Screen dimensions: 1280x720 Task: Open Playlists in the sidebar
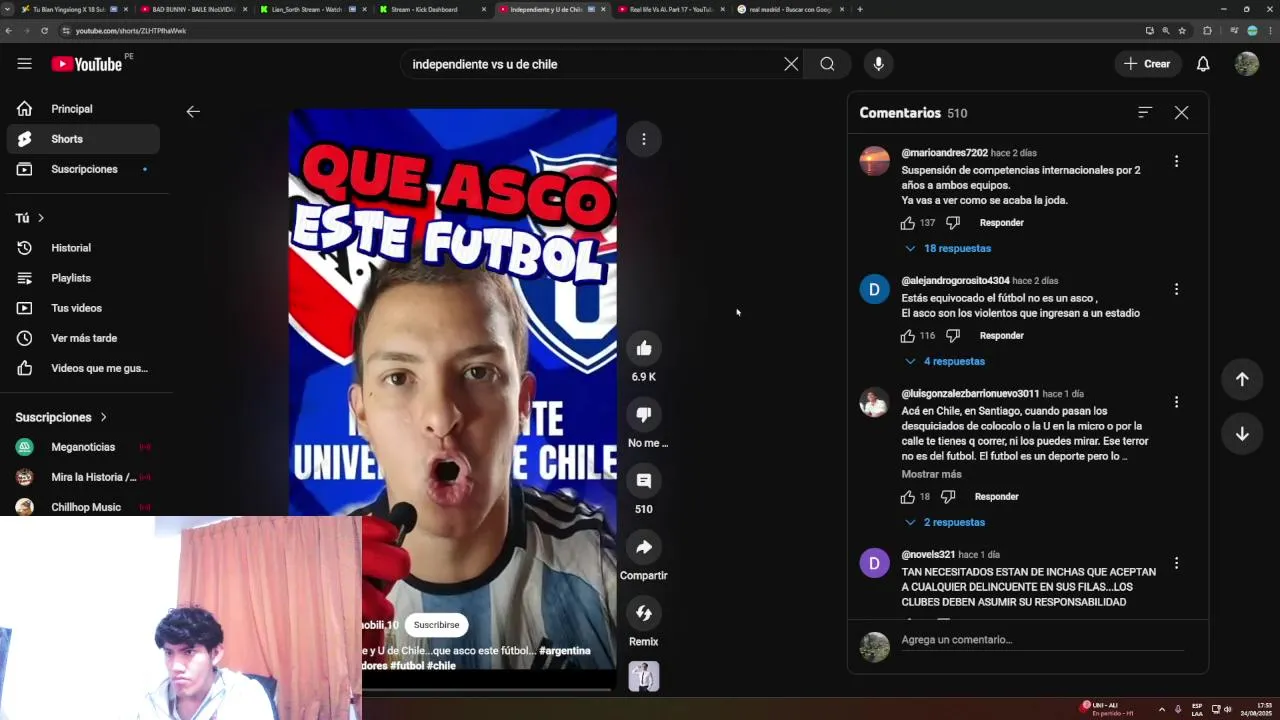point(83,278)
